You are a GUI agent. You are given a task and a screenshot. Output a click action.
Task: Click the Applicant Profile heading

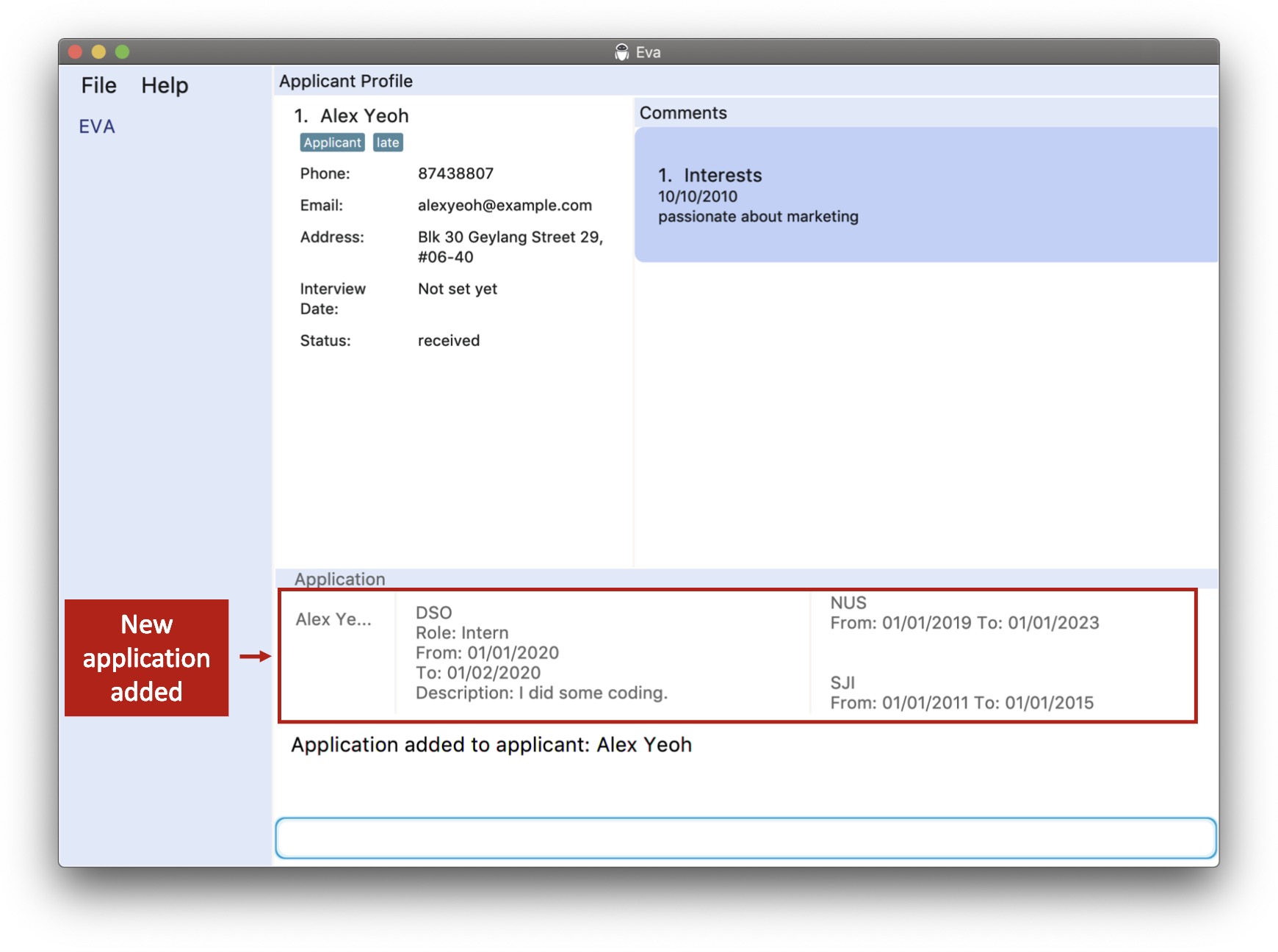coord(346,81)
